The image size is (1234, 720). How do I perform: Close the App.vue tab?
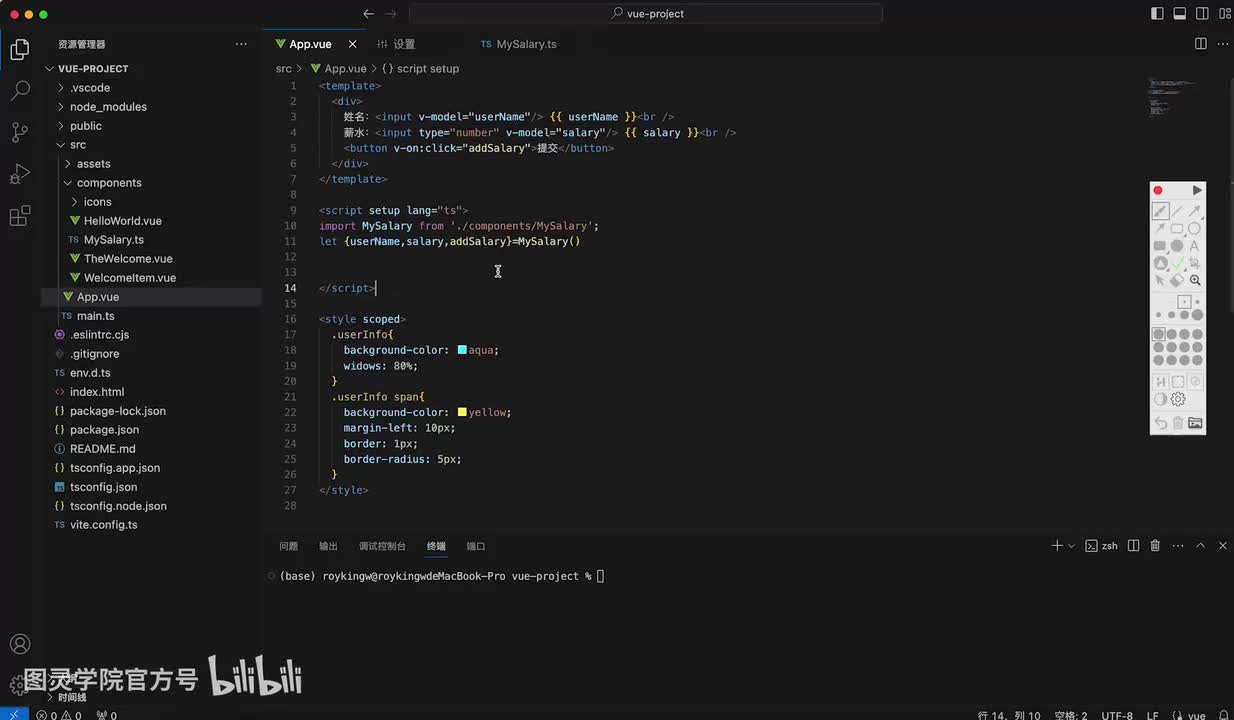tap(353, 44)
